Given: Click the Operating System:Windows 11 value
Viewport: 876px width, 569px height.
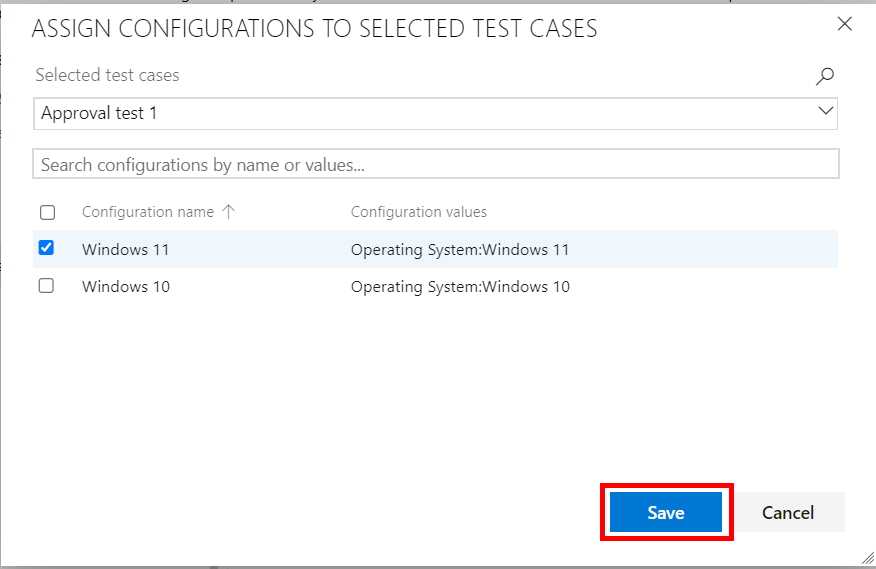Looking at the screenshot, I should [x=459, y=250].
